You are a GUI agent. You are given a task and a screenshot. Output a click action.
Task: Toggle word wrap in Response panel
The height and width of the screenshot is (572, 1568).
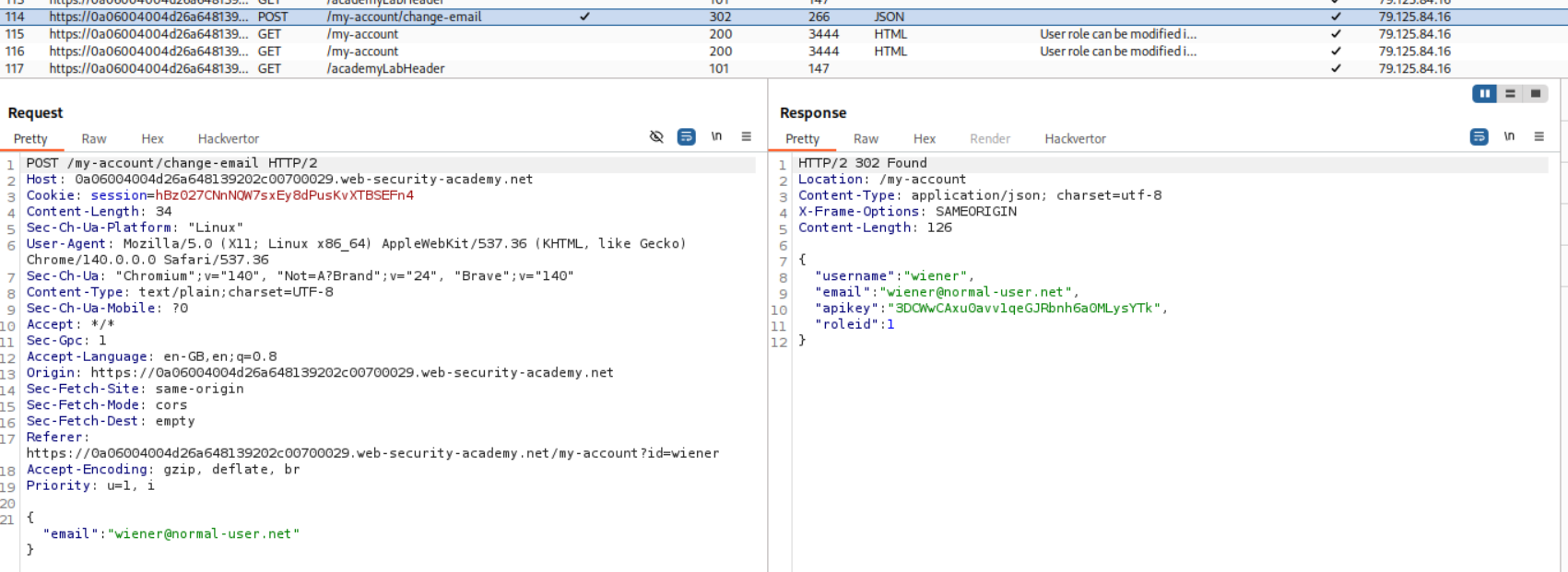[x=1479, y=136]
